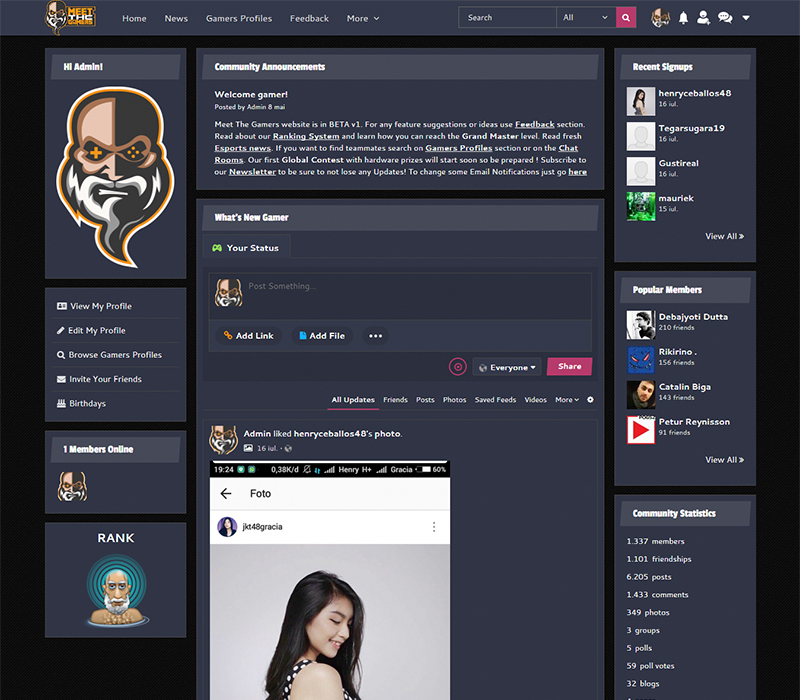This screenshot has height=700, width=800.
Task: Click the feed settings gear icon
Action: point(590,400)
